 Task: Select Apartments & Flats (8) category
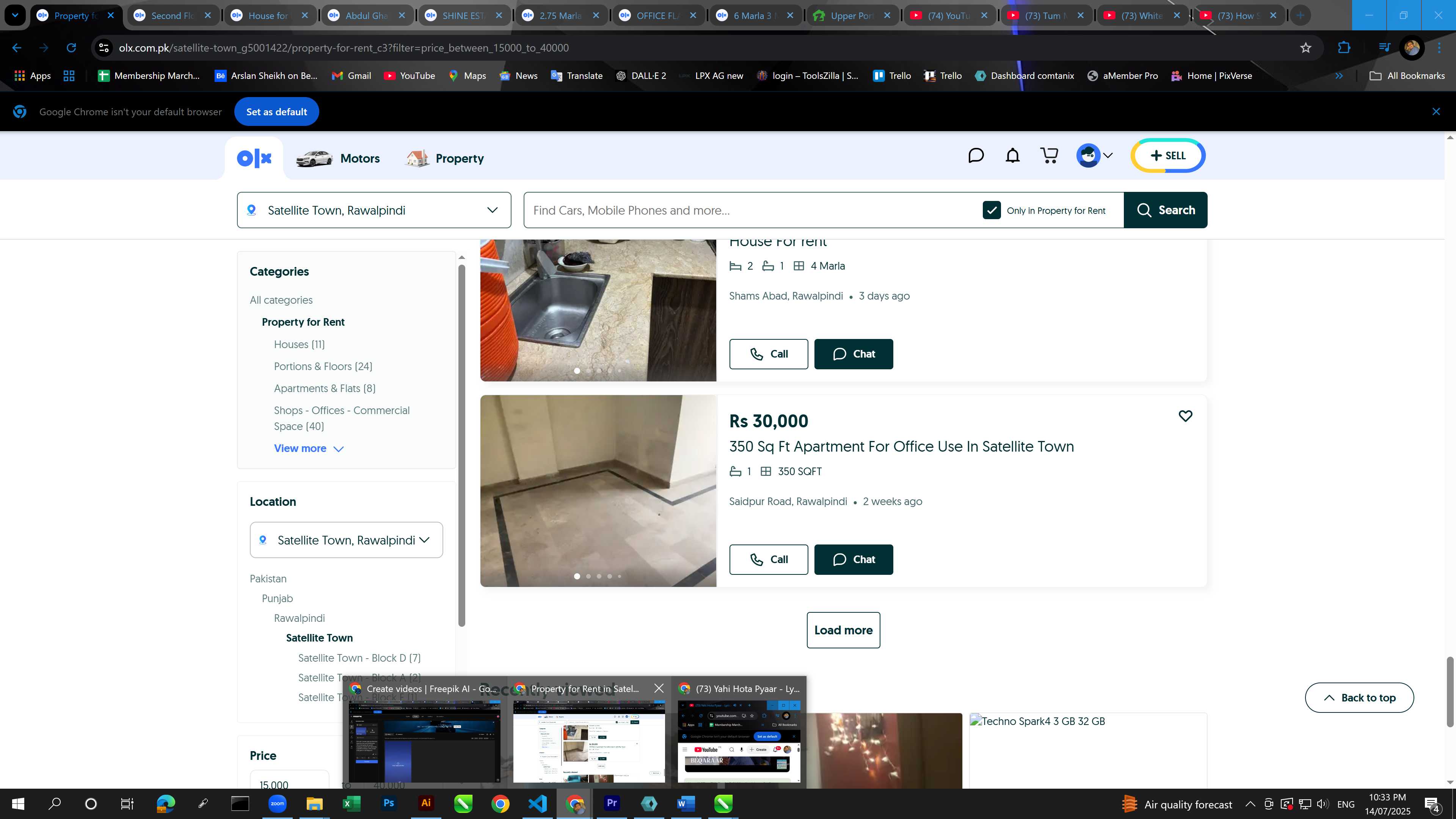(x=325, y=388)
